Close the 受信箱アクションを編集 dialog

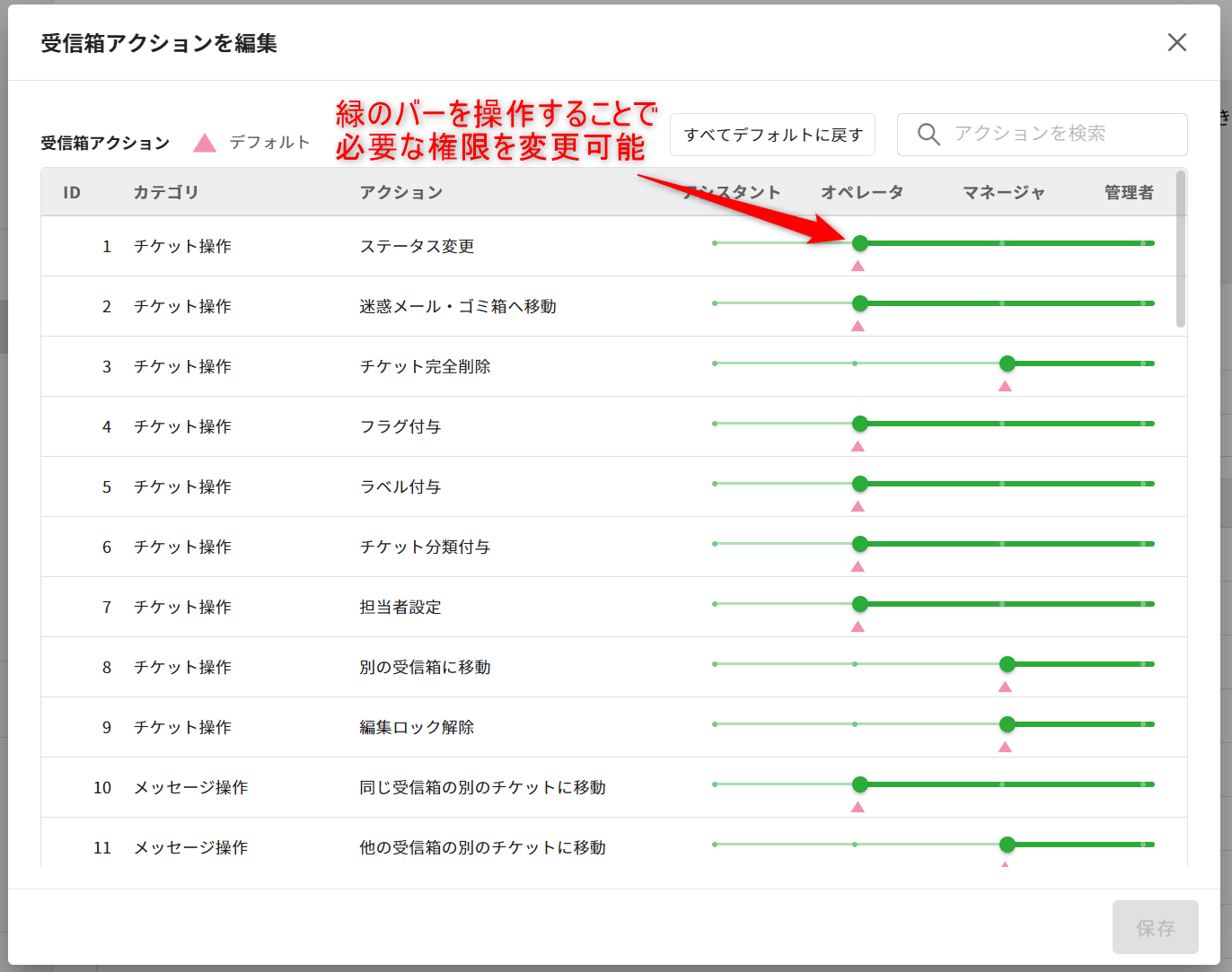point(1176,42)
